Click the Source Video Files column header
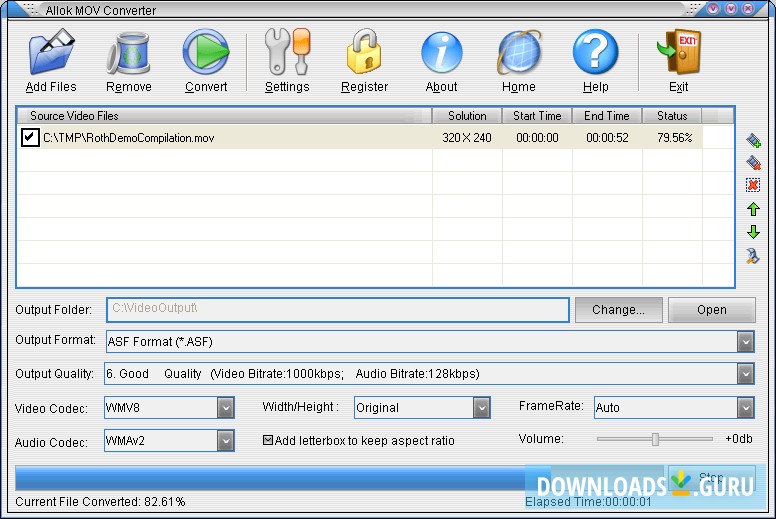Image resolution: width=776 pixels, height=519 pixels. (225, 116)
